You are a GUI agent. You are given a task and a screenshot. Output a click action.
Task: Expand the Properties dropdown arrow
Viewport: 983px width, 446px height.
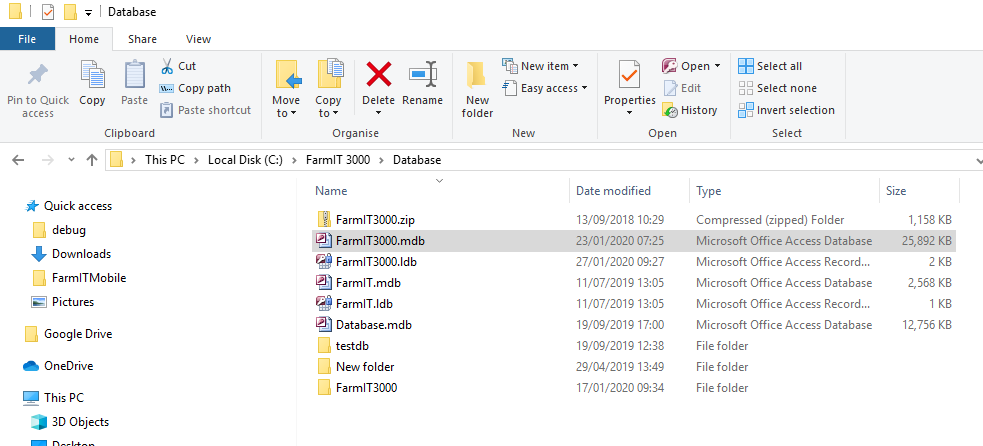629,114
